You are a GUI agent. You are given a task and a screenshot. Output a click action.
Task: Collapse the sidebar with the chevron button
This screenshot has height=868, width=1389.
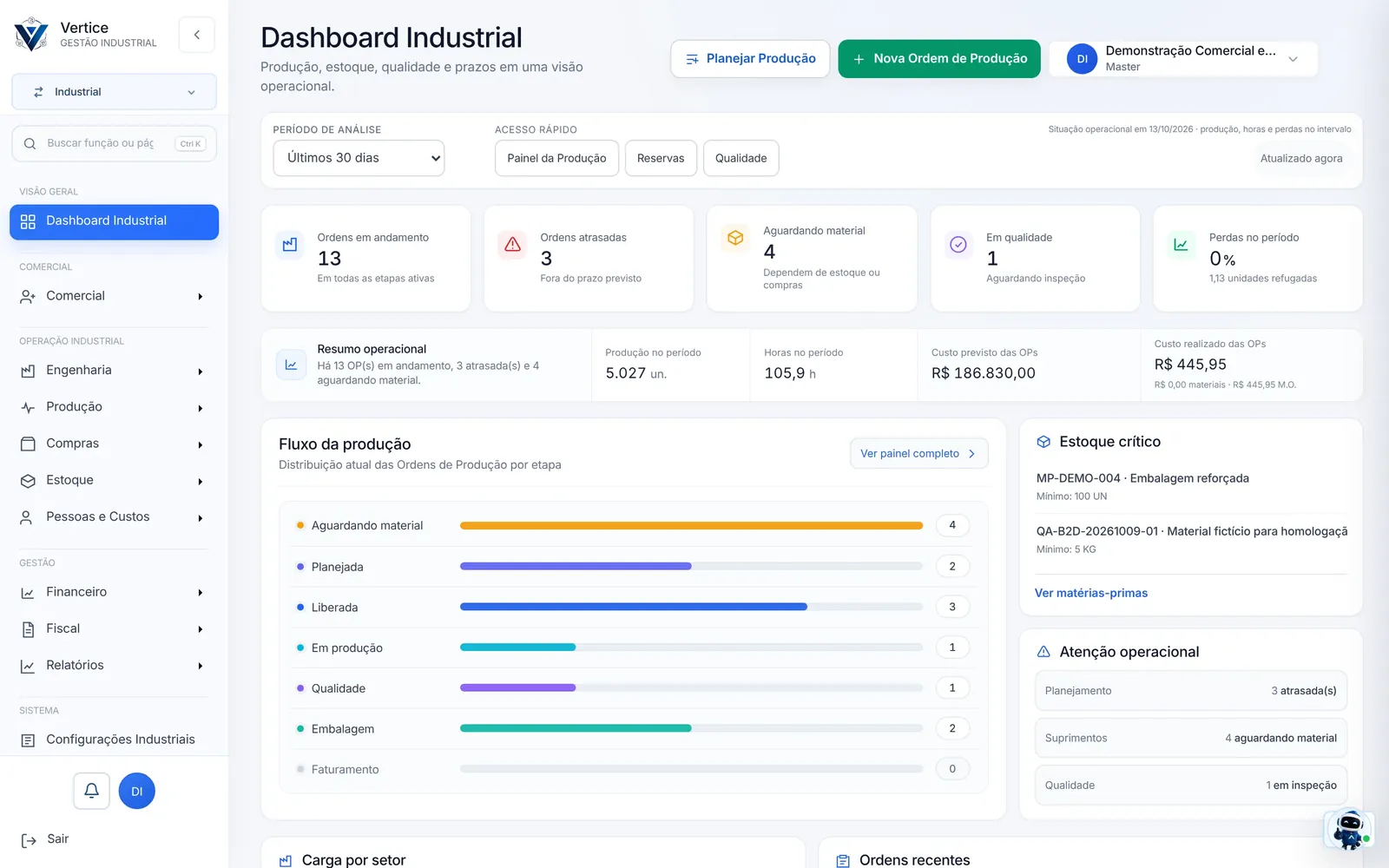[197, 35]
